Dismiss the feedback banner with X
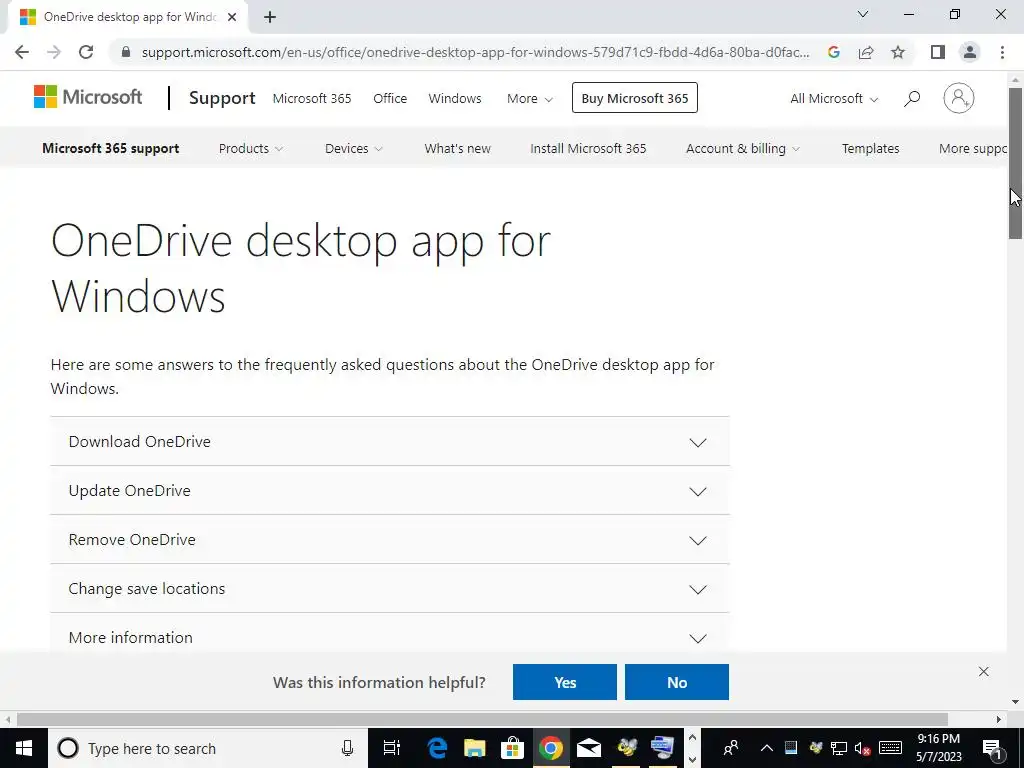1024x768 pixels. coord(984,671)
